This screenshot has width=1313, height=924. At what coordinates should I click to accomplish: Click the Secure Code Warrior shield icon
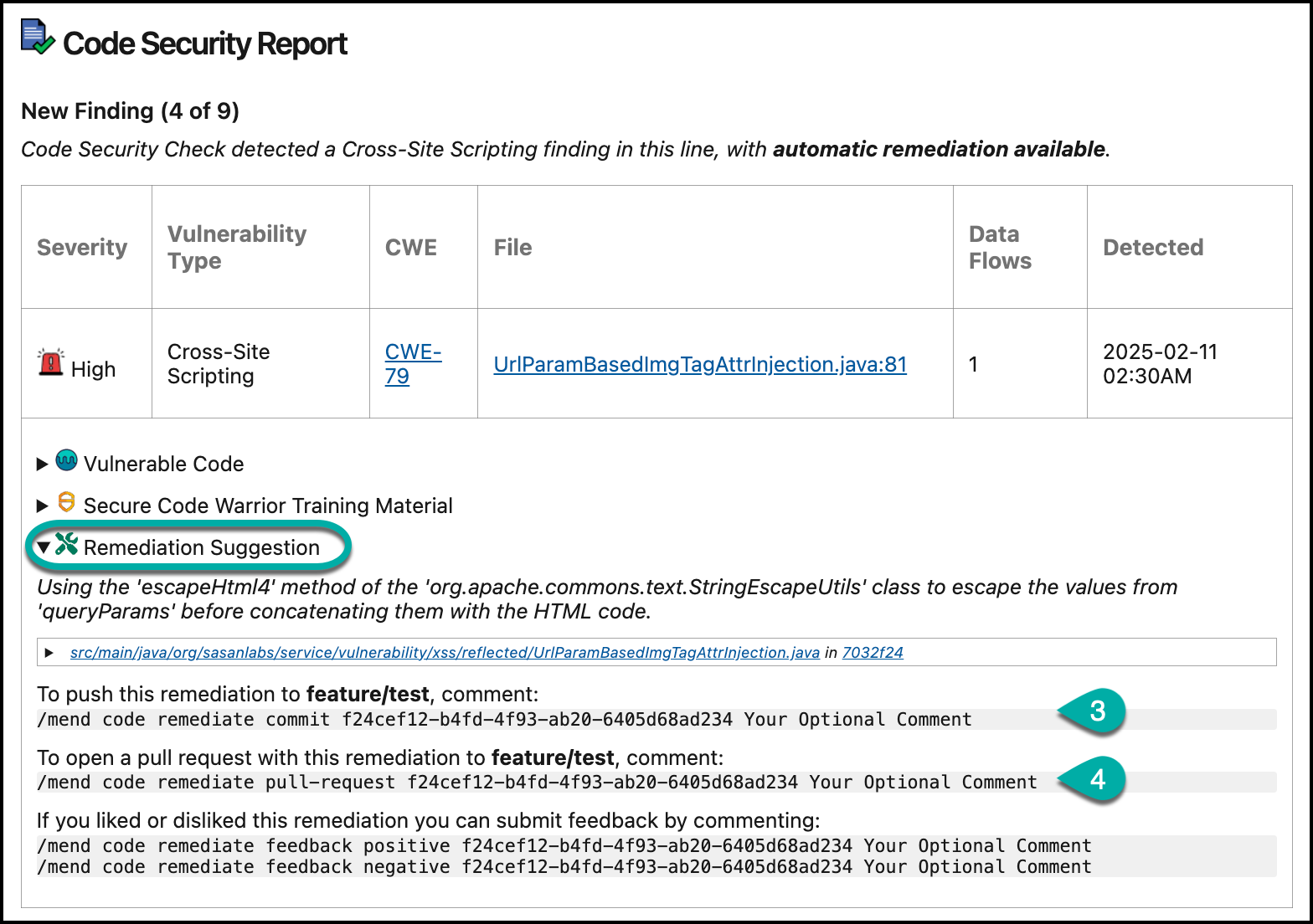(66, 502)
